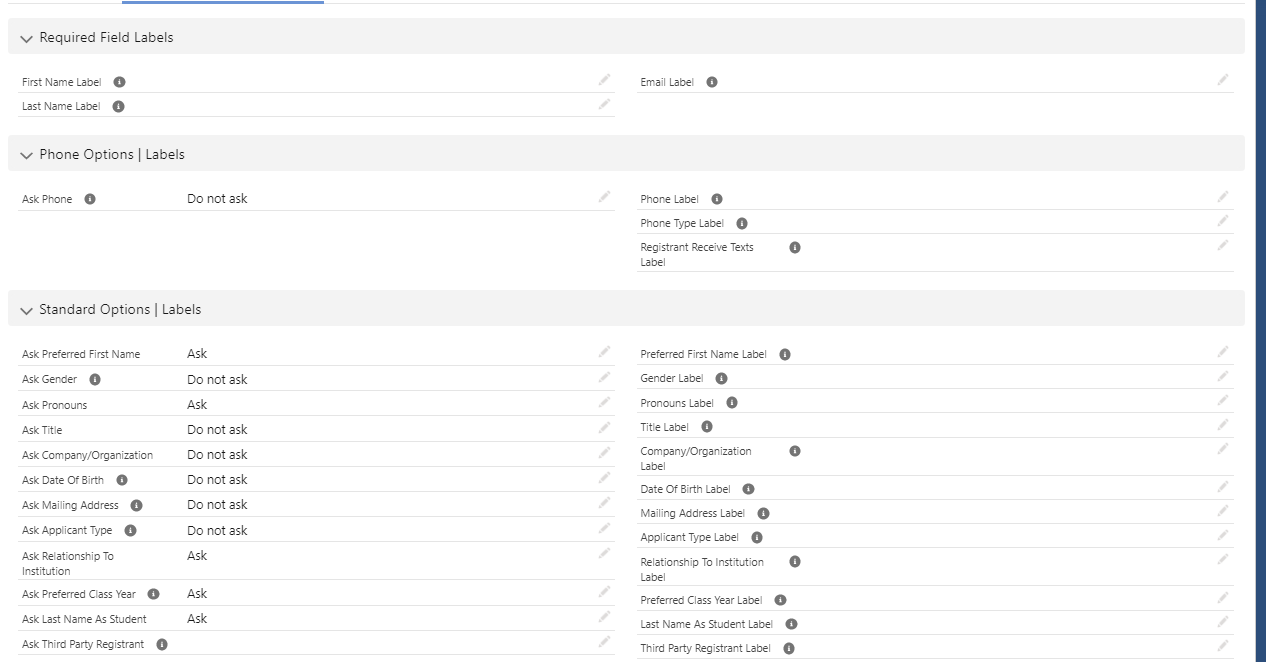The width and height of the screenshot is (1266, 662).
Task: Show info for Last Name As Student Label
Action: click(792, 624)
